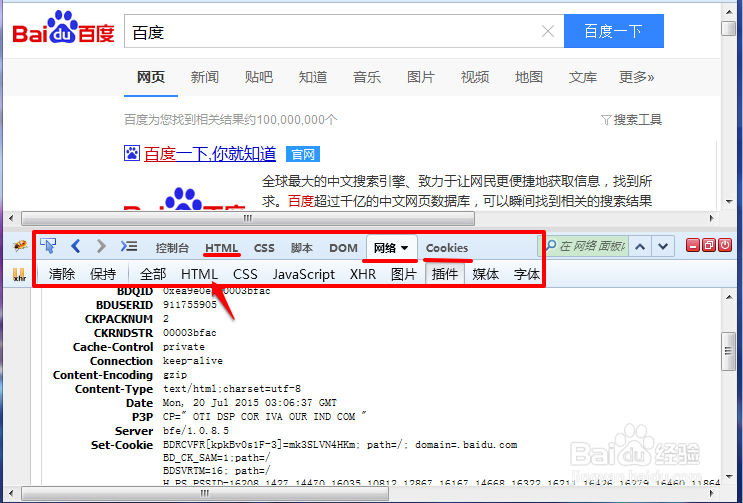
Task: Filter network requests by JavaScript
Action: [304, 274]
